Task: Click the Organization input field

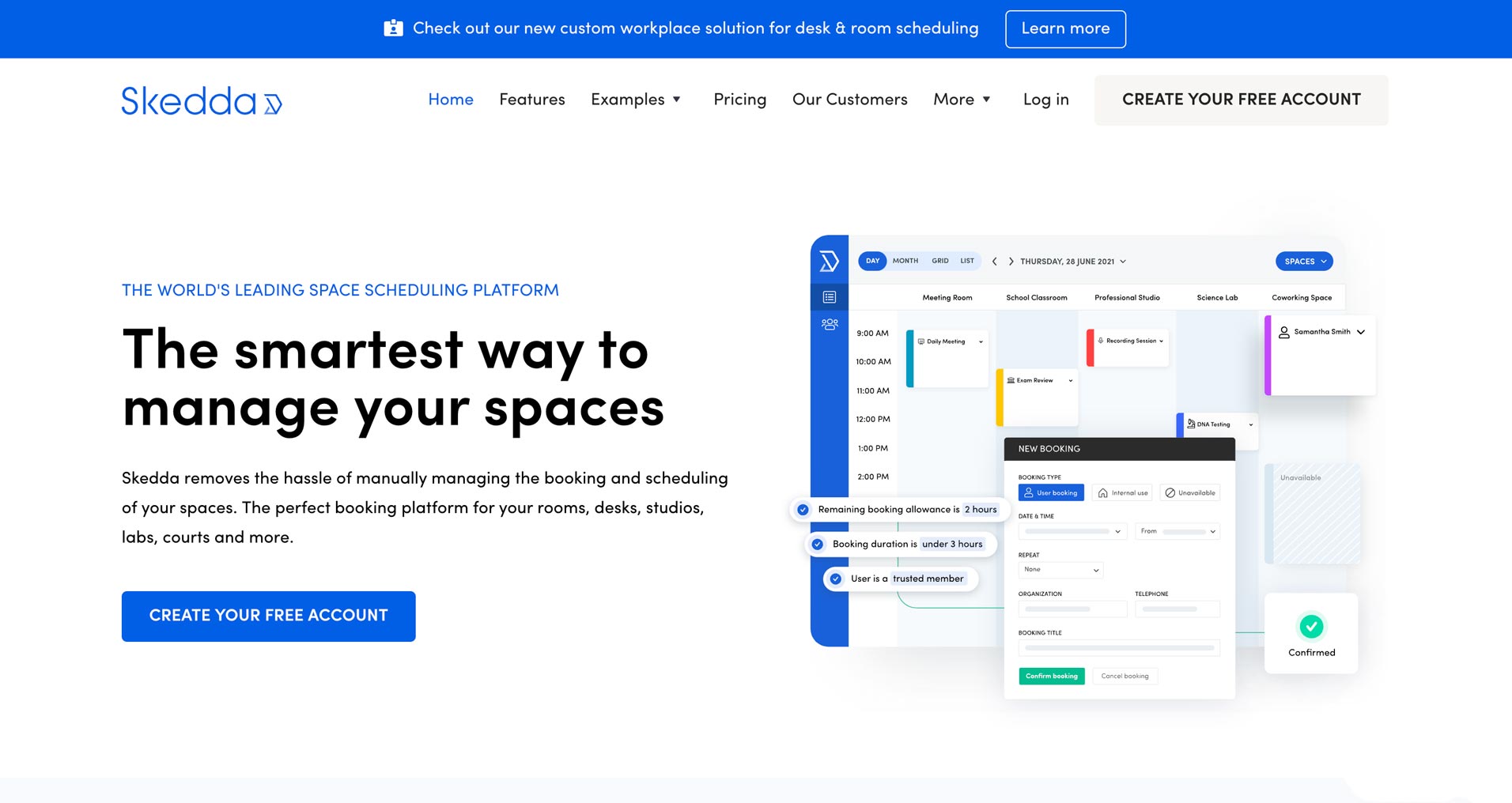Action: (1072, 609)
